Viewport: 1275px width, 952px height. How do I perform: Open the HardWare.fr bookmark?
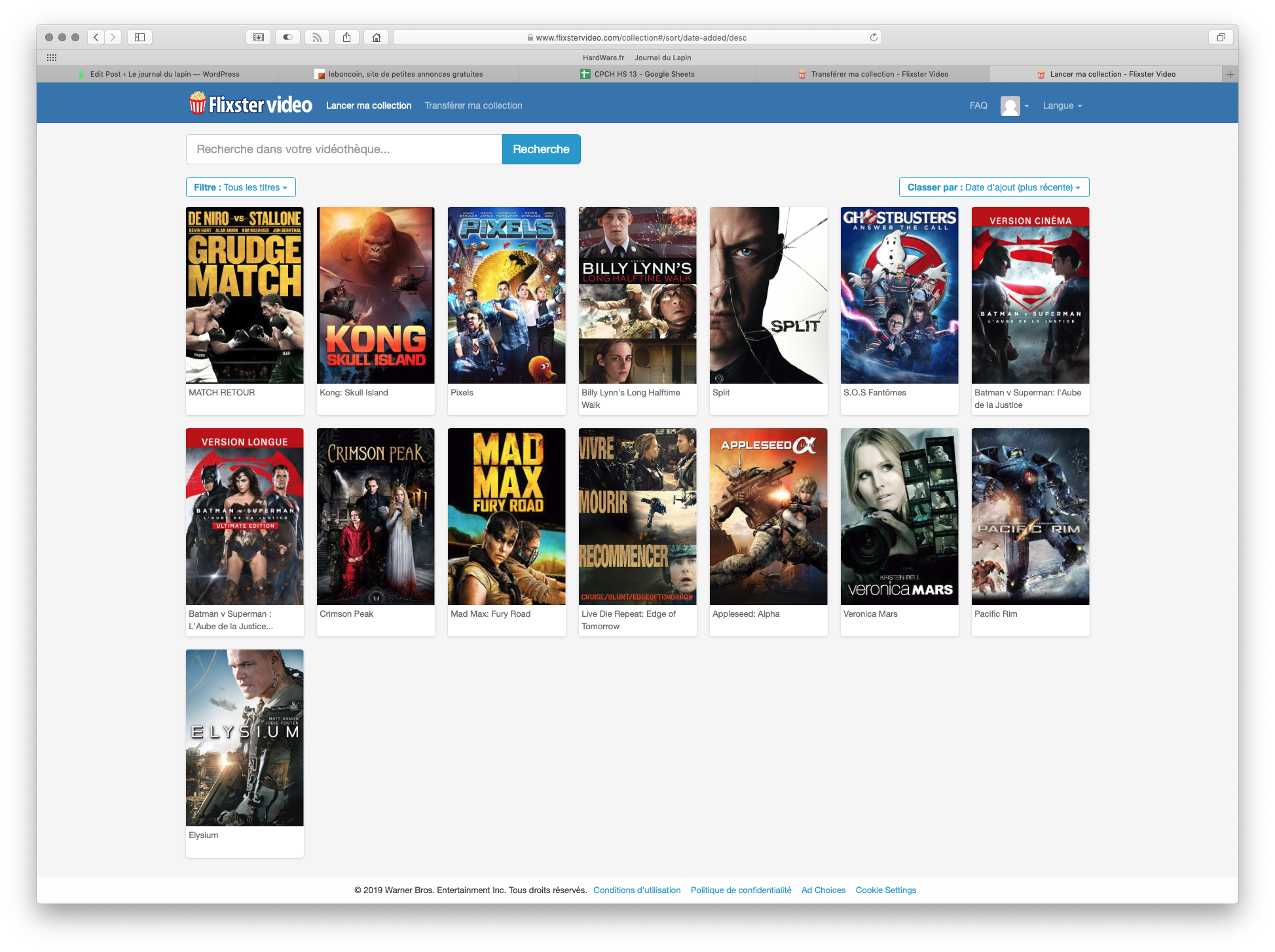coord(603,58)
